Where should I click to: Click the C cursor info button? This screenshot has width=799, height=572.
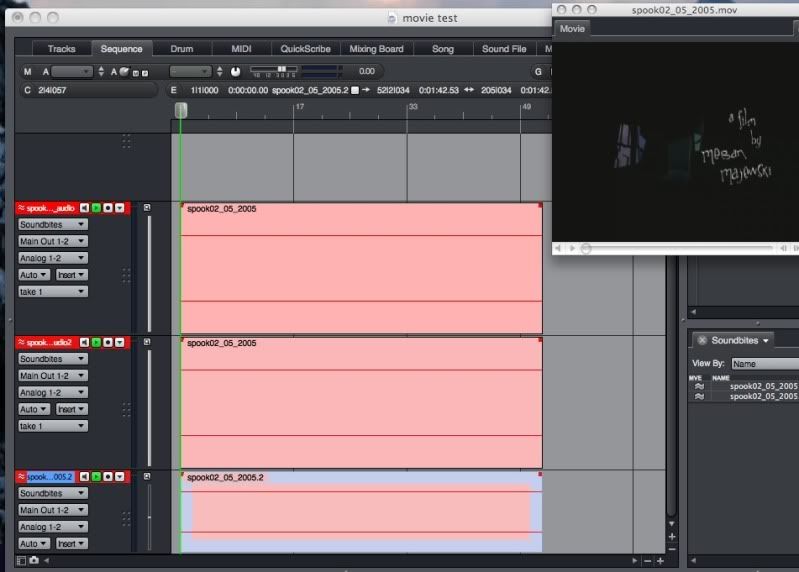pyautogui.click(x=28, y=90)
